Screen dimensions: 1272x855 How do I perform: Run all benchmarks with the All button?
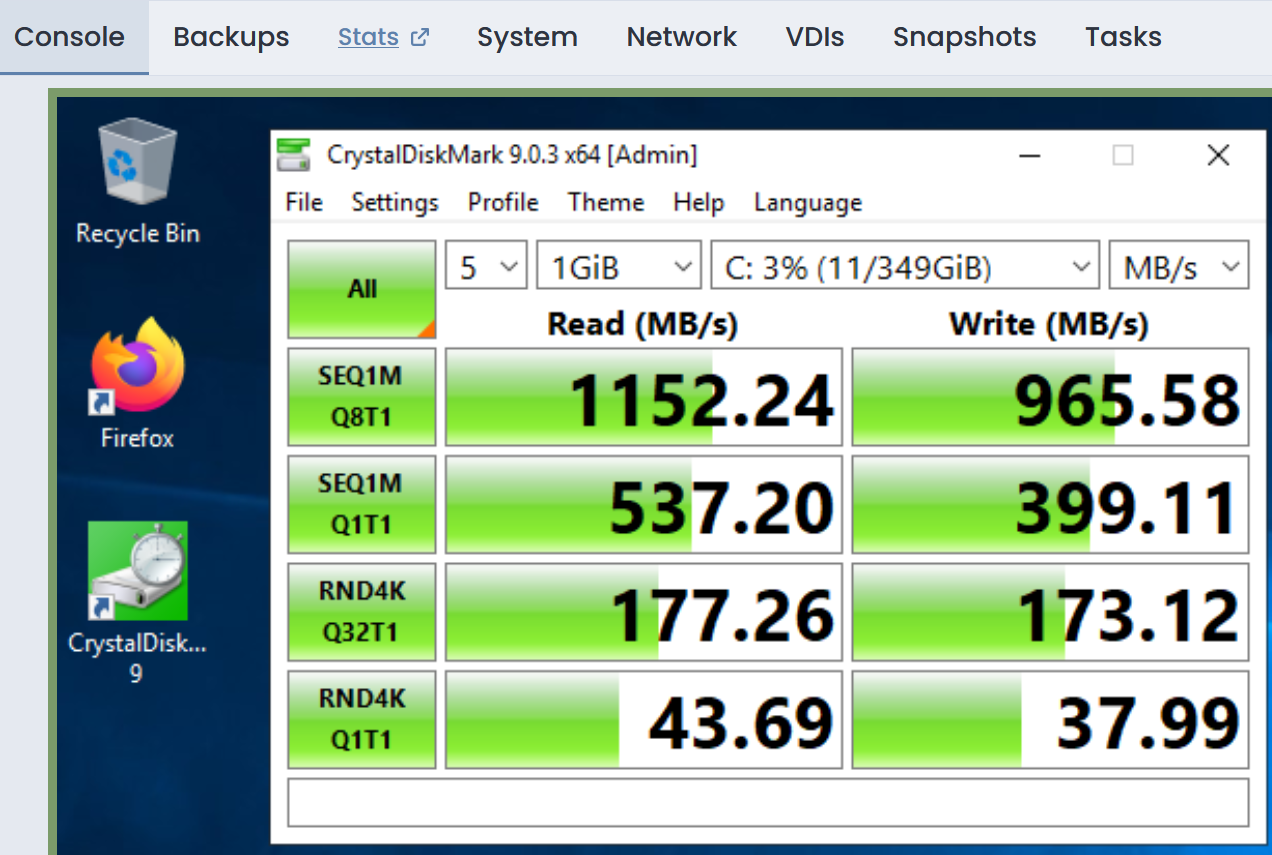click(362, 289)
